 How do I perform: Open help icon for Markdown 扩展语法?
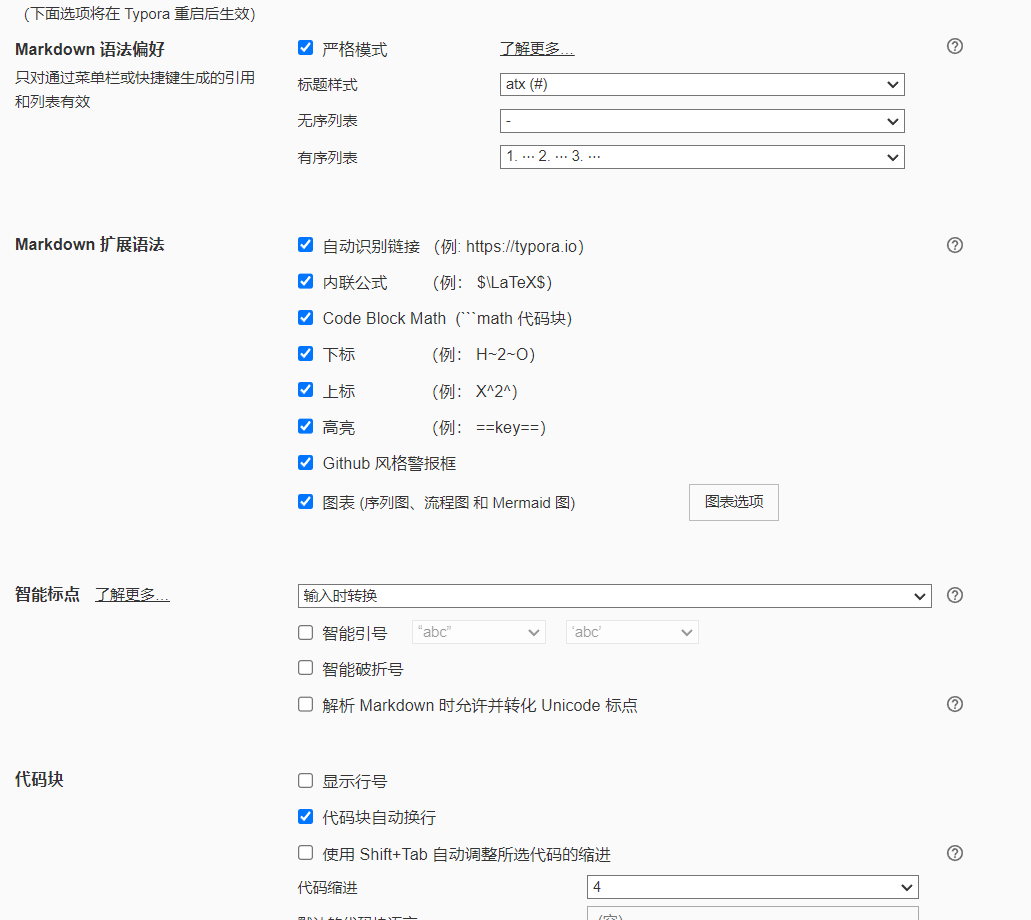point(955,245)
